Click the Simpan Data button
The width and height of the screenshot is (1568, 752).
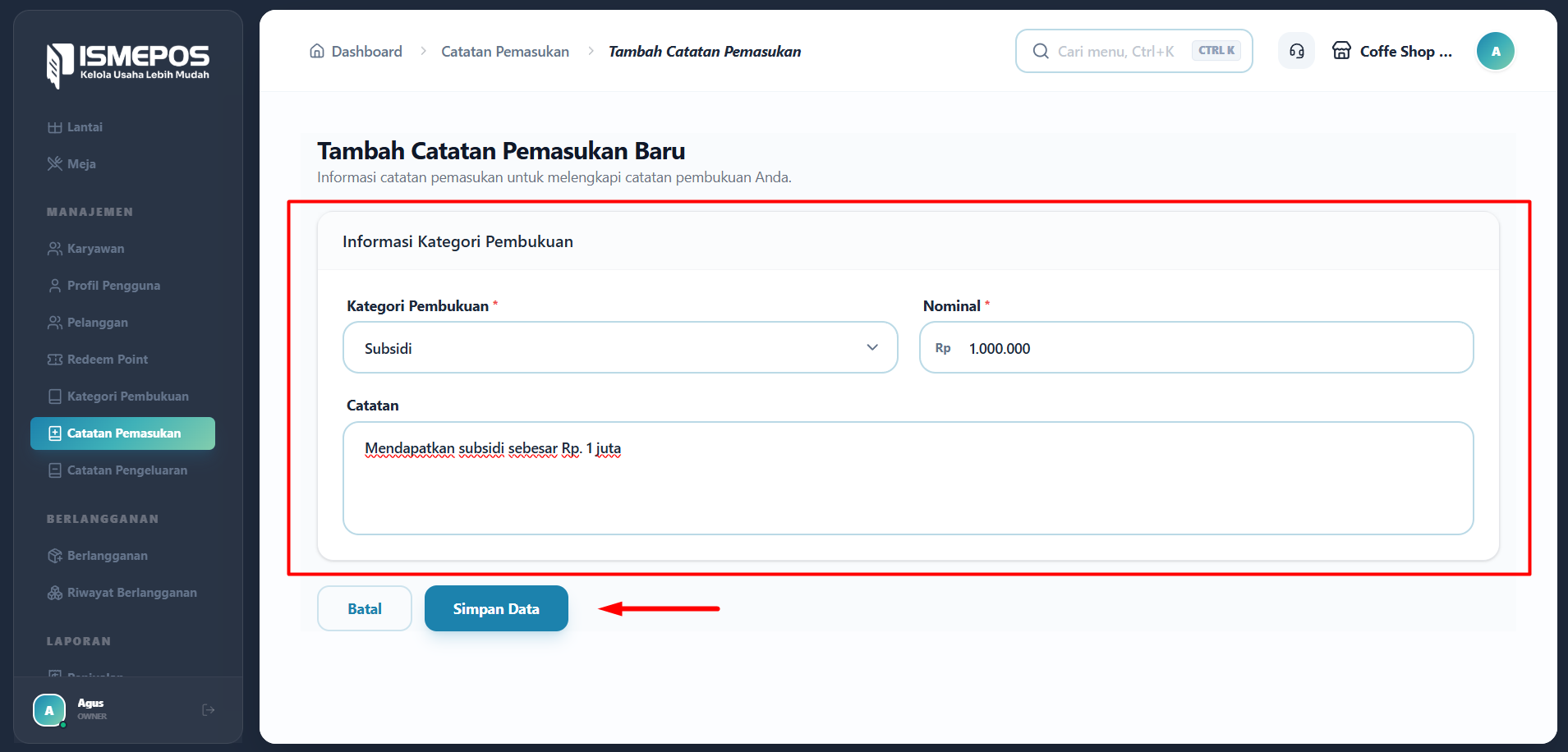pos(496,608)
